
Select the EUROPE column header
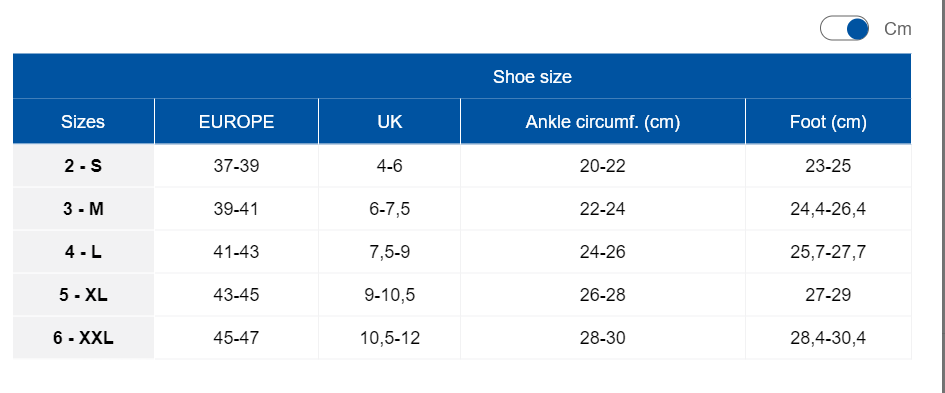pyautogui.click(x=236, y=122)
